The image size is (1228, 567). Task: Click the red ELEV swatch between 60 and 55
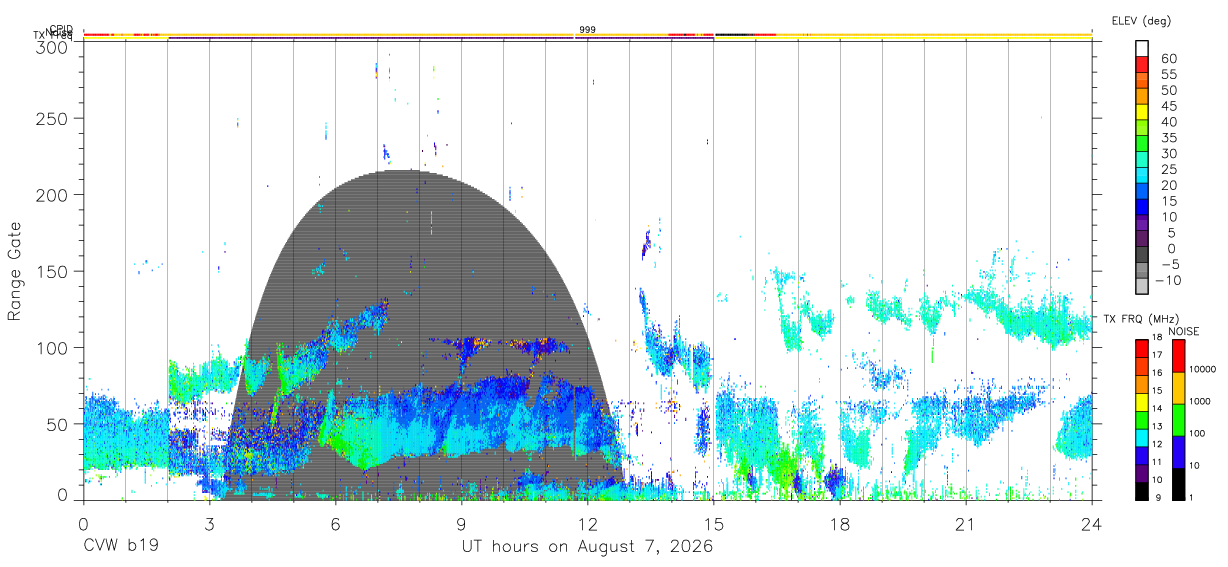point(1141,63)
